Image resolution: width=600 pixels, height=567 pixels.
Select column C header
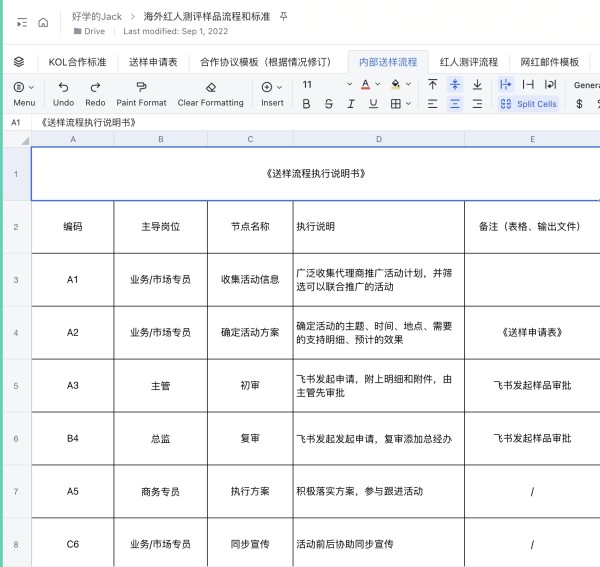[x=250, y=139]
